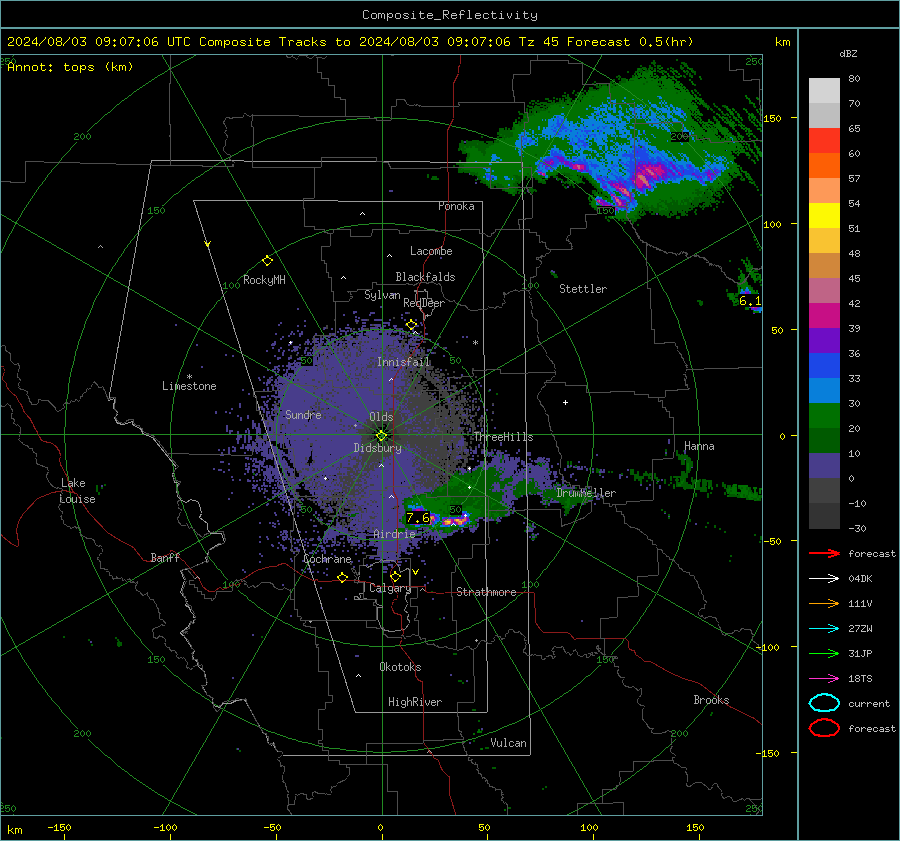Click the Okotoks town label

[x=400, y=667]
